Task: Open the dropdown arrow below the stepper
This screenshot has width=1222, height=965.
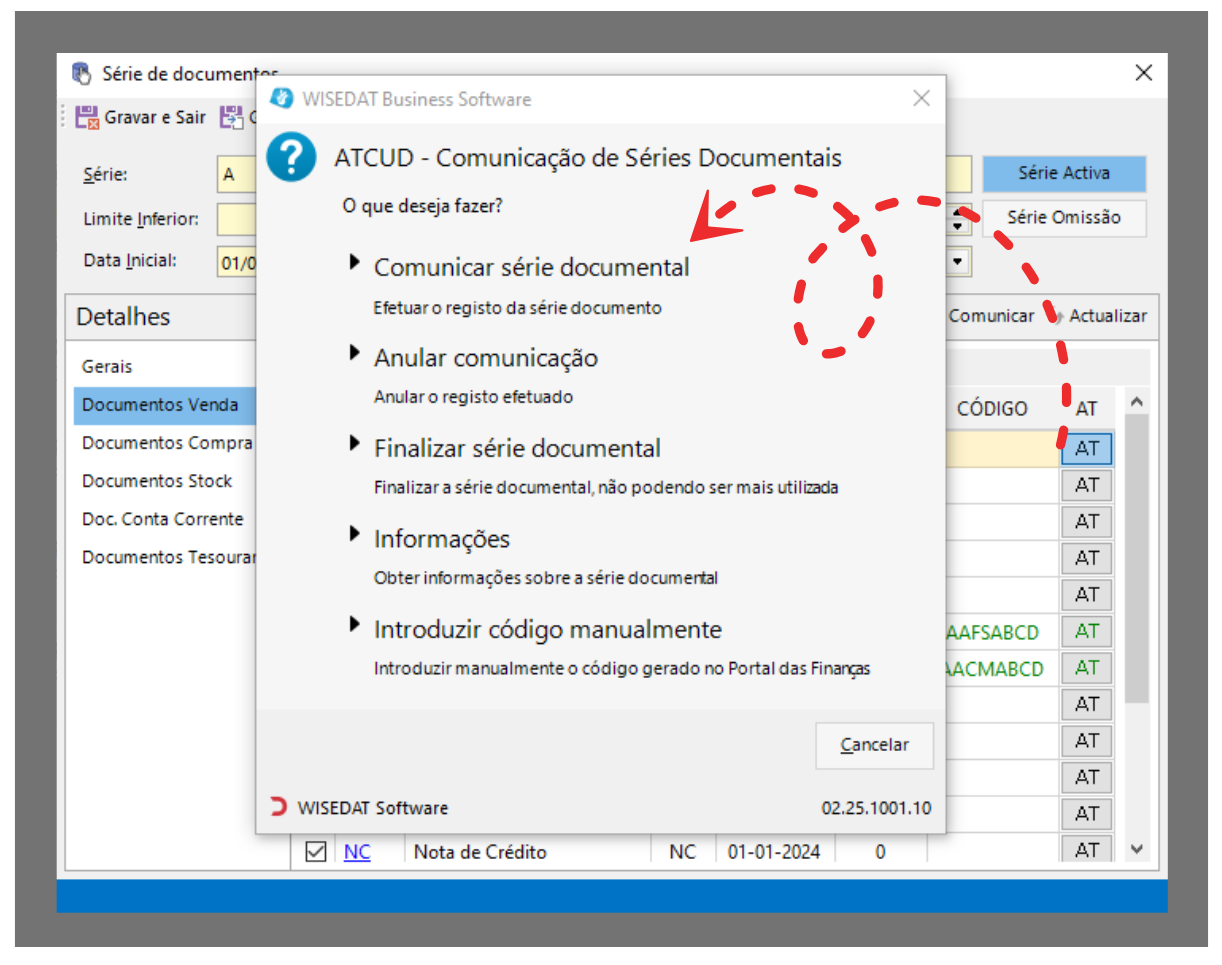Action: [959, 262]
